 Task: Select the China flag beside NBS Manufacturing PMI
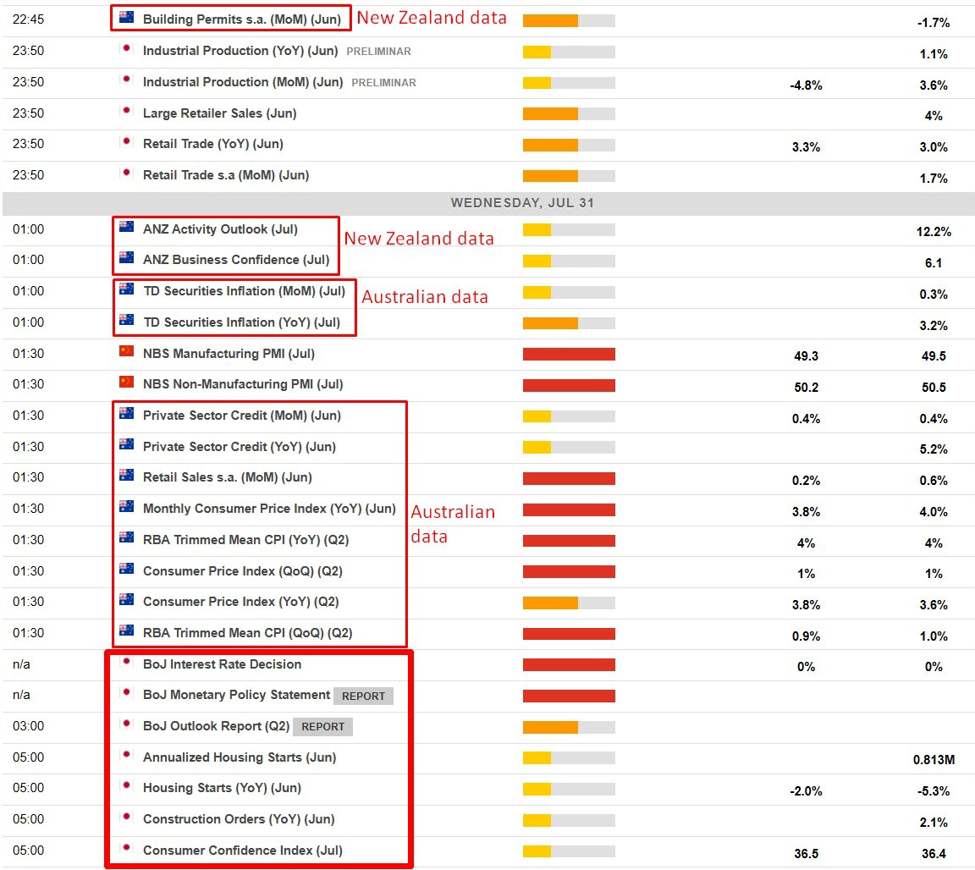coord(126,352)
